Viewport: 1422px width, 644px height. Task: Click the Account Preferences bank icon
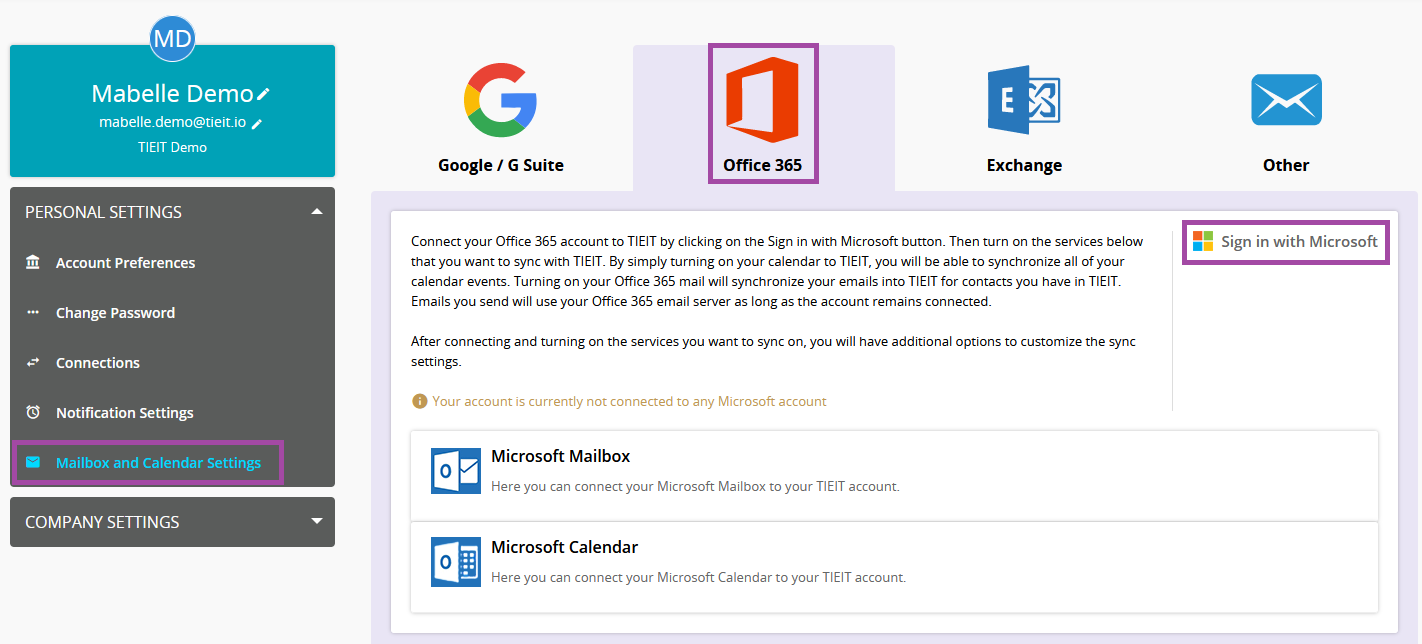tap(33, 262)
